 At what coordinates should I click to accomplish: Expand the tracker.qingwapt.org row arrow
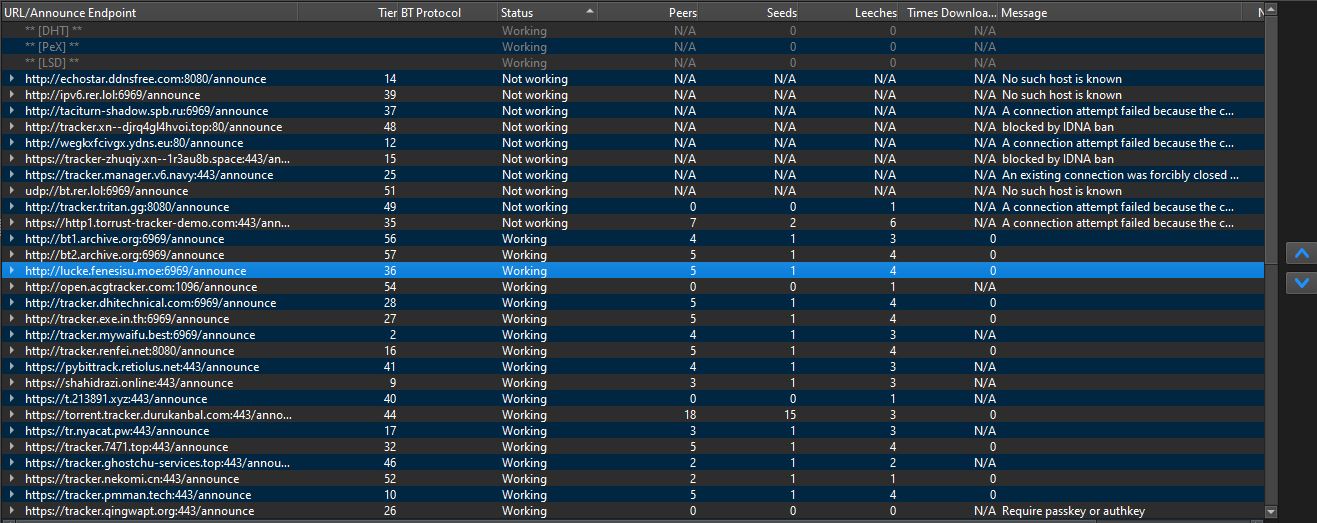click(12, 511)
